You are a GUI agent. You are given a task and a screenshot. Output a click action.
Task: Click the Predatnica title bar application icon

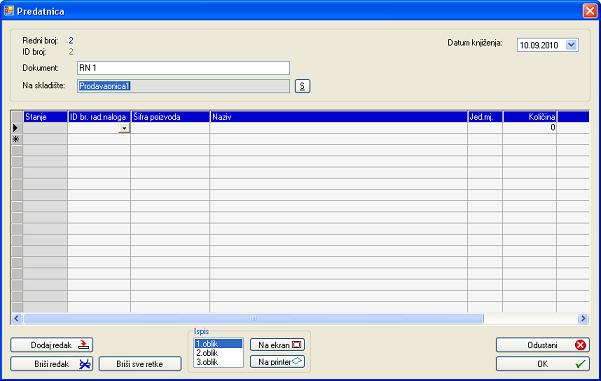pyautogui.click(x=8, y=11)
